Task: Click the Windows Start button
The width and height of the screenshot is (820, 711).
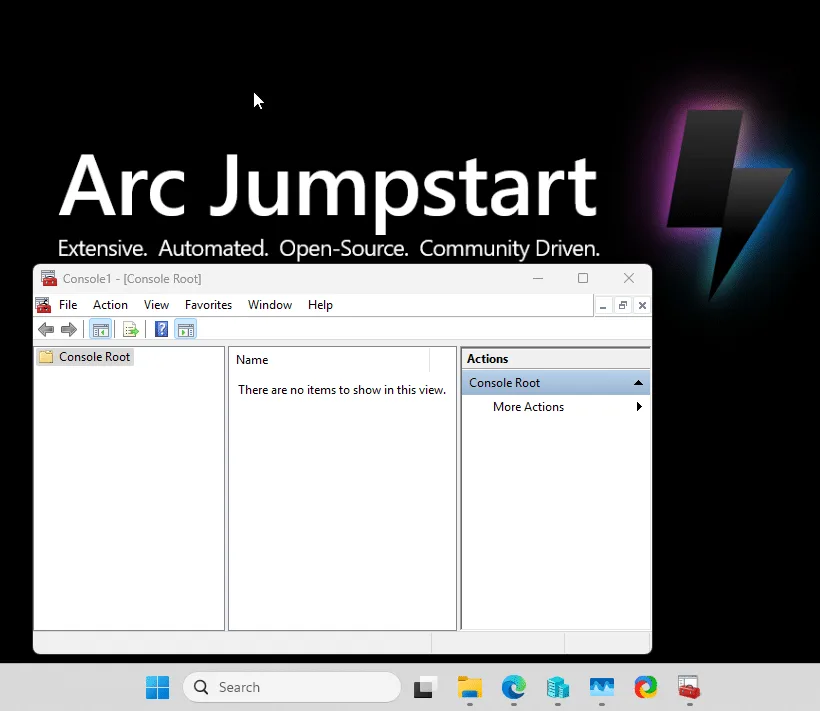Action: pyautogui.click(x=156, y=688)
